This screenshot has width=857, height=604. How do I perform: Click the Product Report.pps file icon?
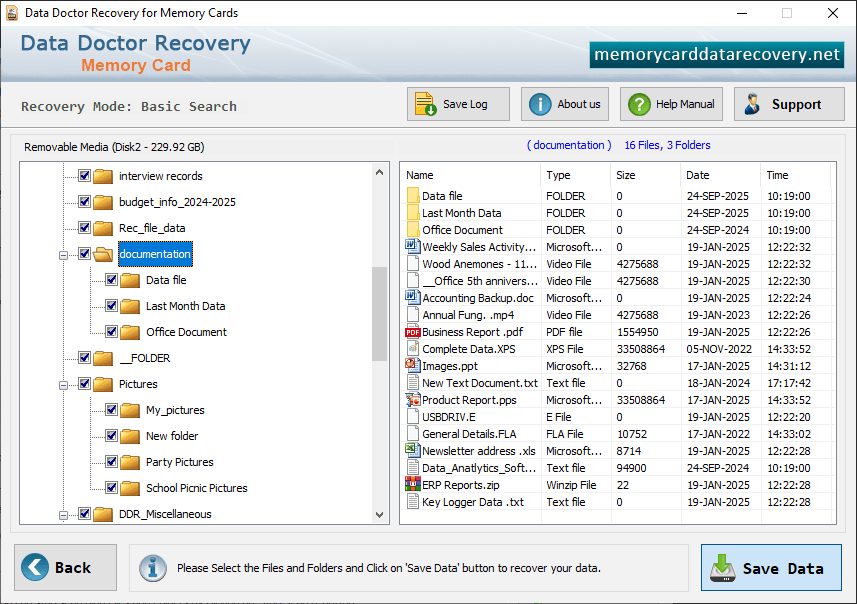(x=413, y=400)
